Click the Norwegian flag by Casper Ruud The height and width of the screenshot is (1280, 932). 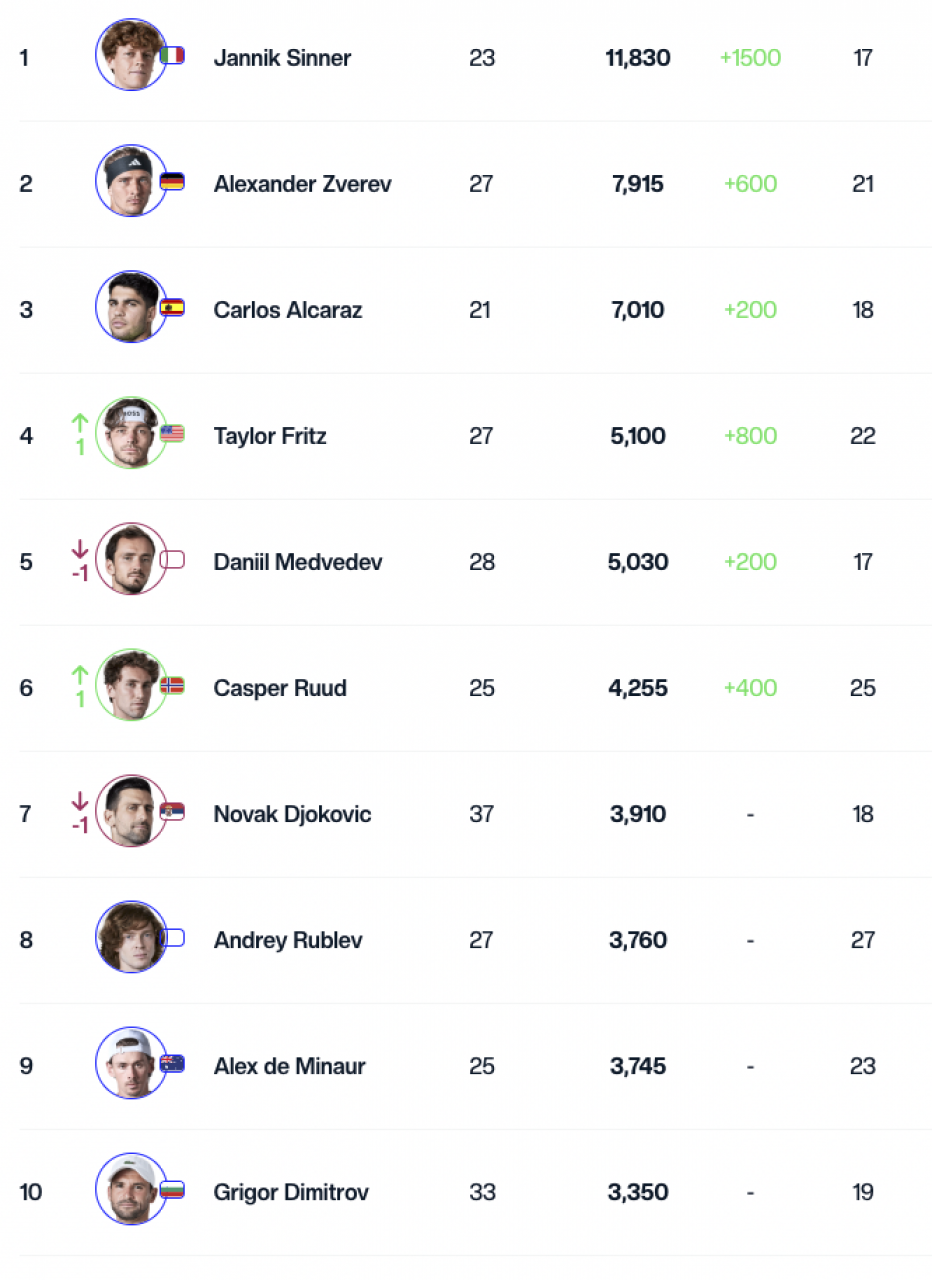point(172,685)
